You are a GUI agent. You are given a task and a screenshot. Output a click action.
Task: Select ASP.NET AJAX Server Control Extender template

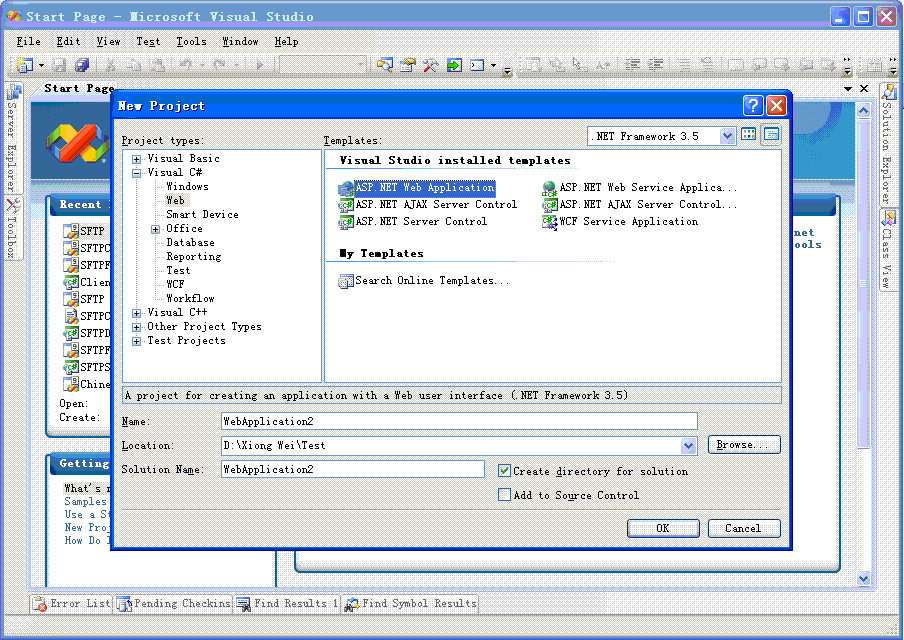[x=639, y=205]
